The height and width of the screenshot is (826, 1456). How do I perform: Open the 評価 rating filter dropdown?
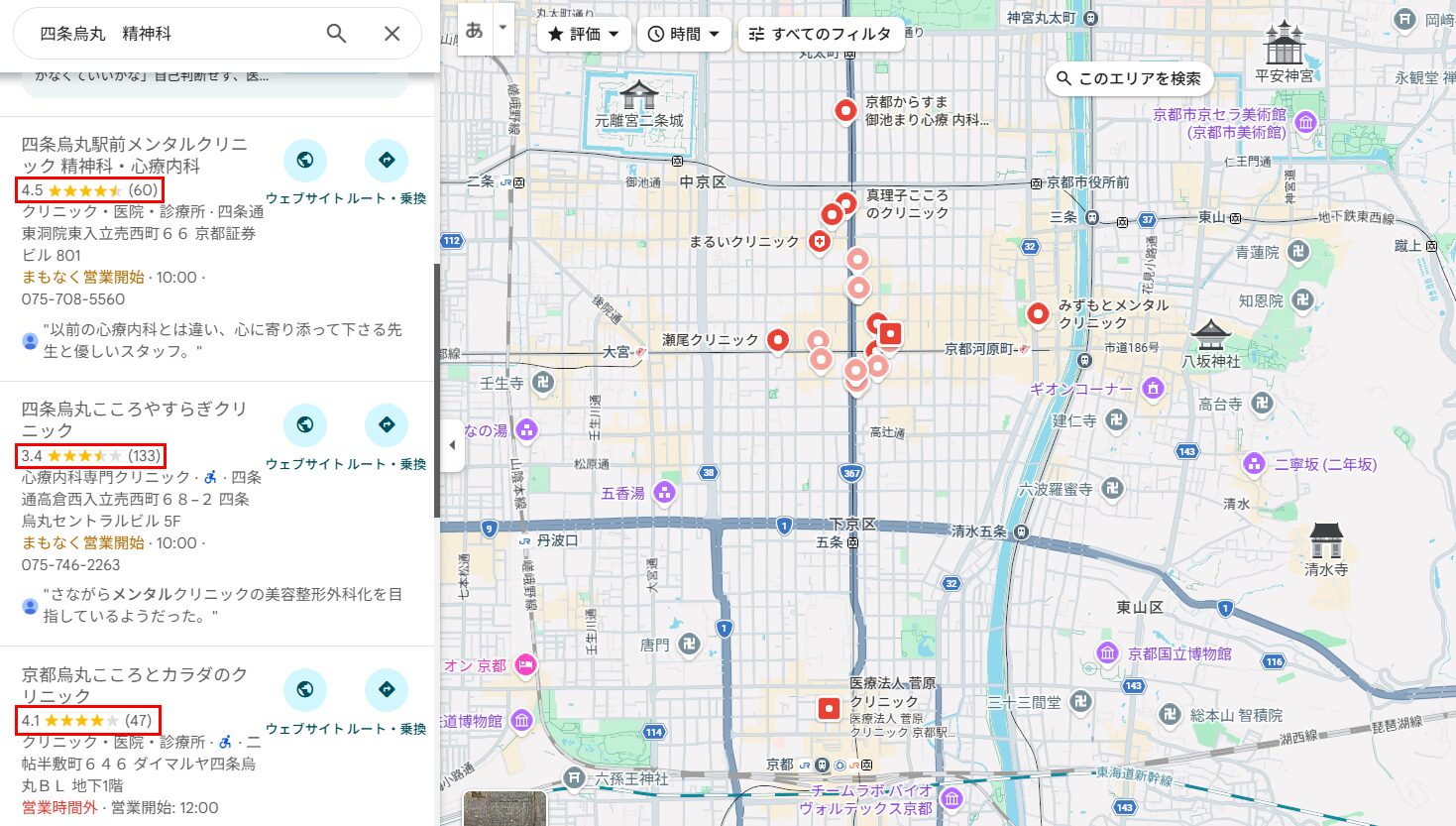click(584, 34)
